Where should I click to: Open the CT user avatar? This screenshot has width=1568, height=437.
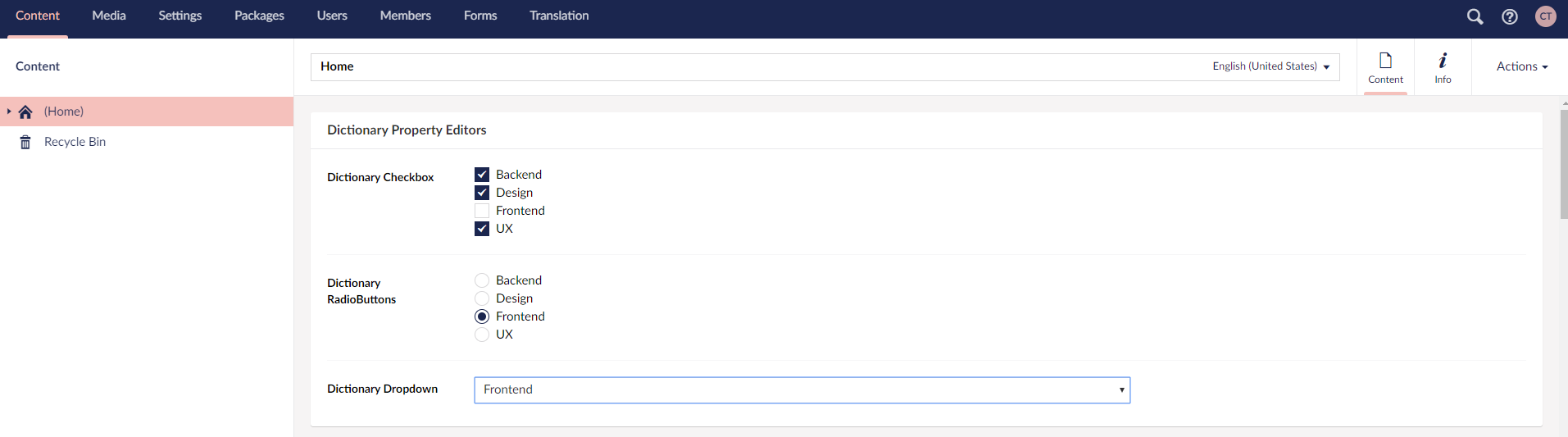(1546, 16)
